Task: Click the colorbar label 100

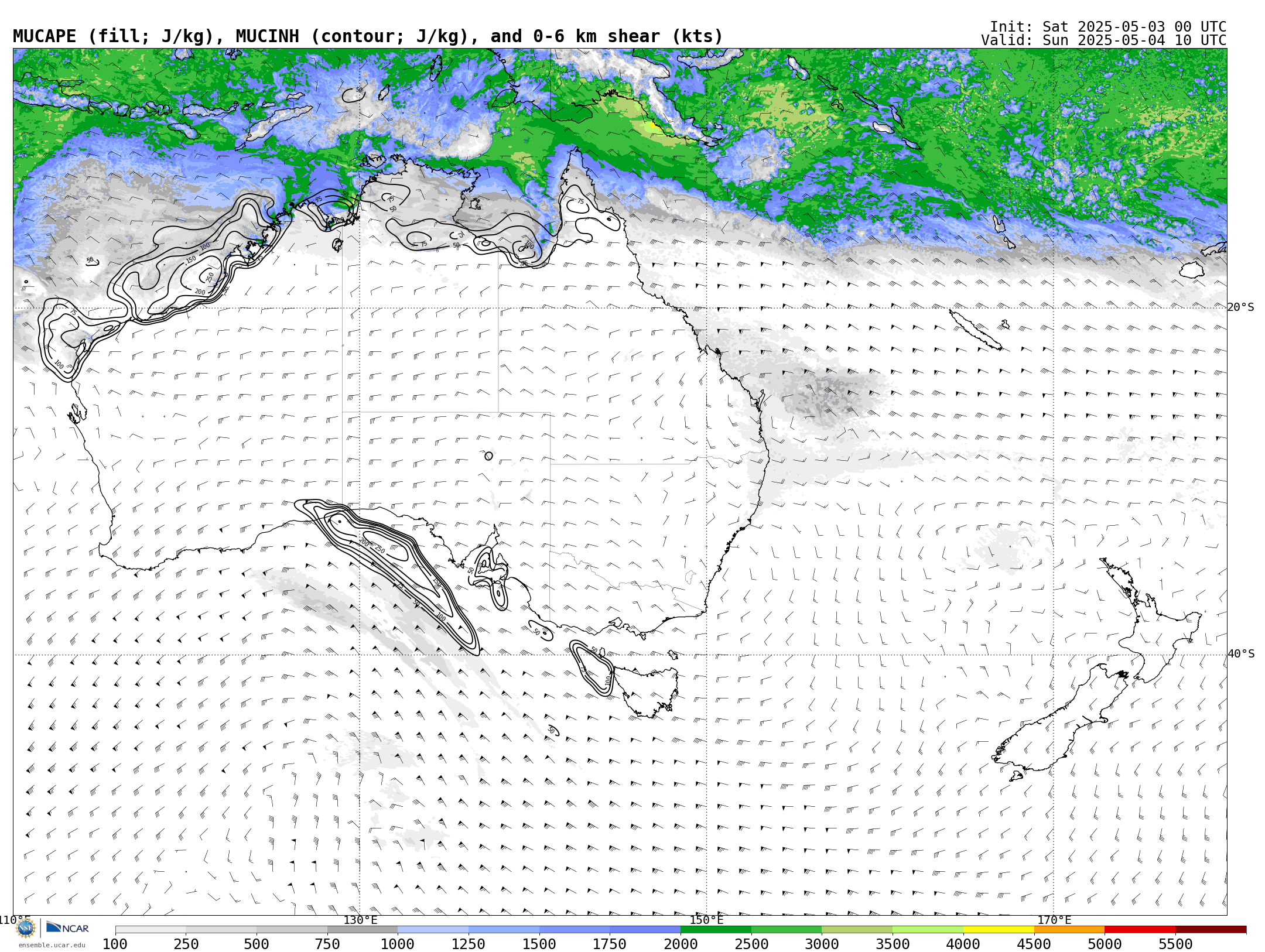Action: [115, 944]
